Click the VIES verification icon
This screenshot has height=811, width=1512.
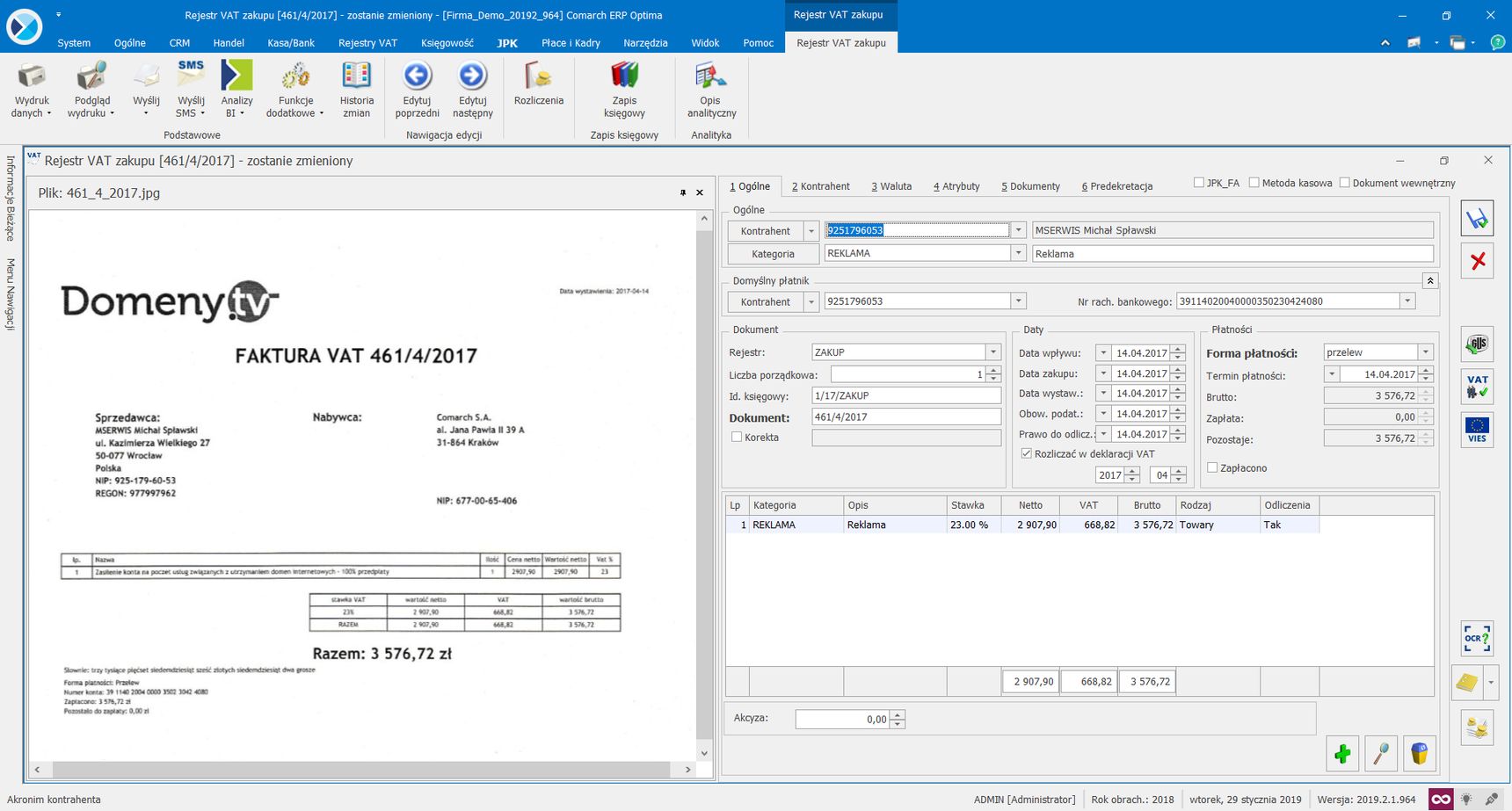click(x=1477, y=429)
